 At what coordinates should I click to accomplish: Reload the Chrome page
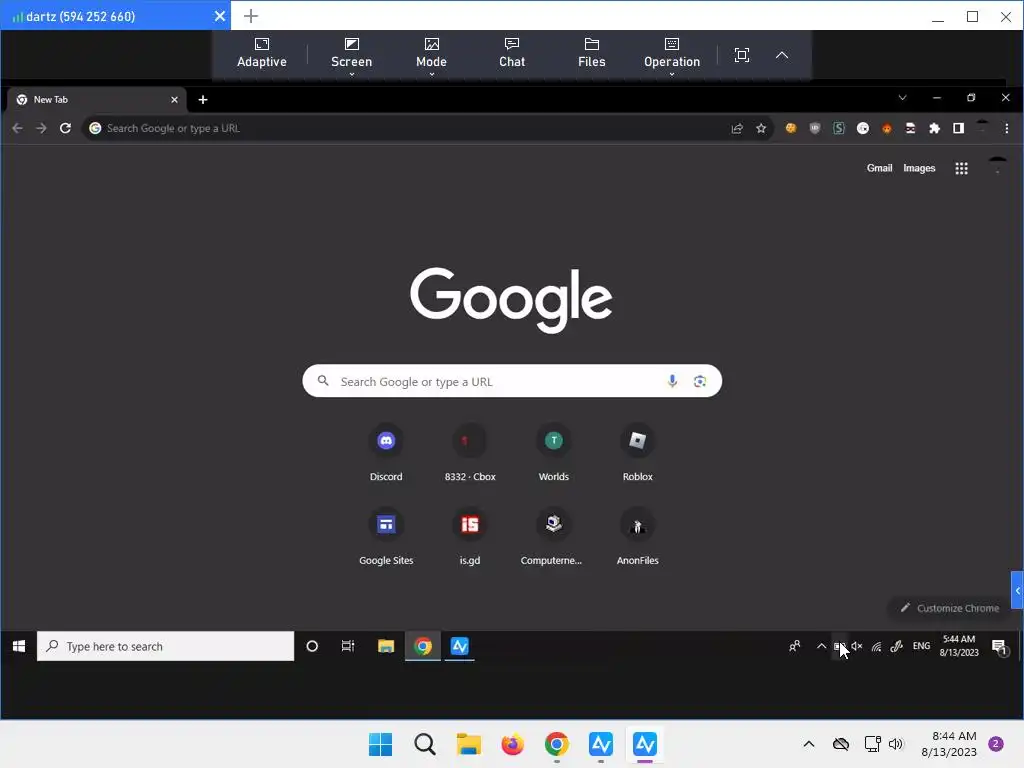[65, 128]
